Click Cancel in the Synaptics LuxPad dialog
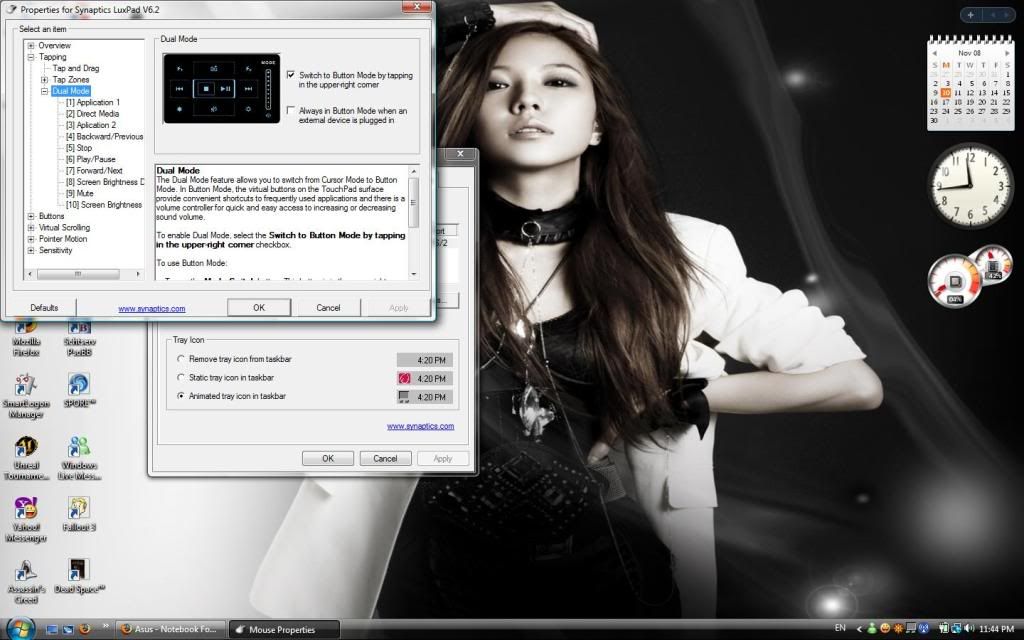Viewport: 1024px width, 640px height. [x=328, y=308]
